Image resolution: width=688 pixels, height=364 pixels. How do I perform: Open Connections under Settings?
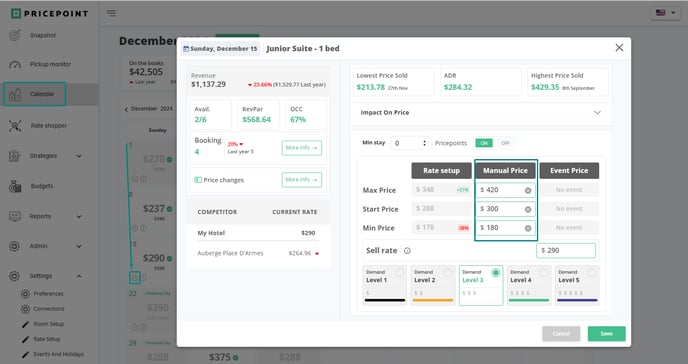pyautogui.click(x=49, y=309)
